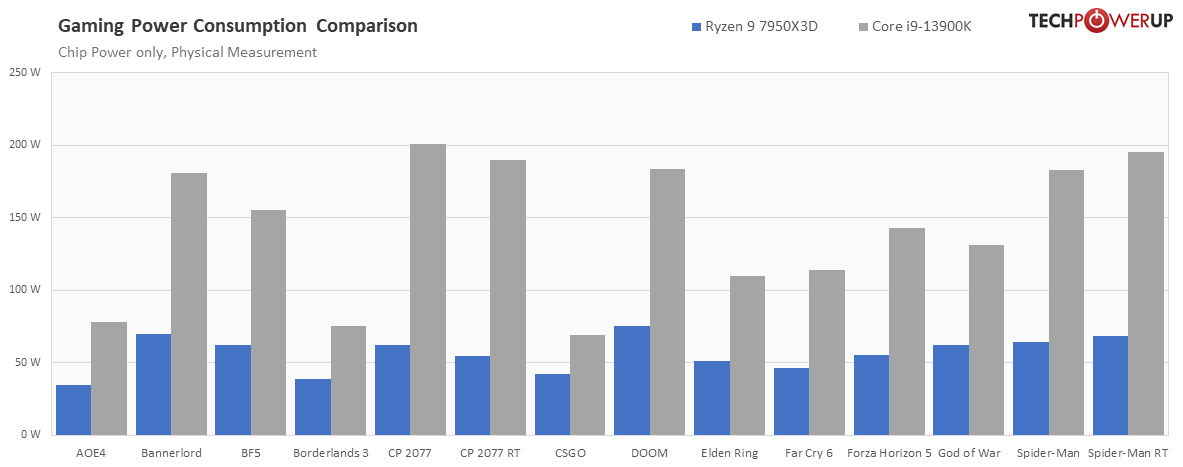The height and width of the screenshot is (467, 1183).
Task: Select the gray Core i9 bar for Spider-Man
Action: tap(1066, 303)
